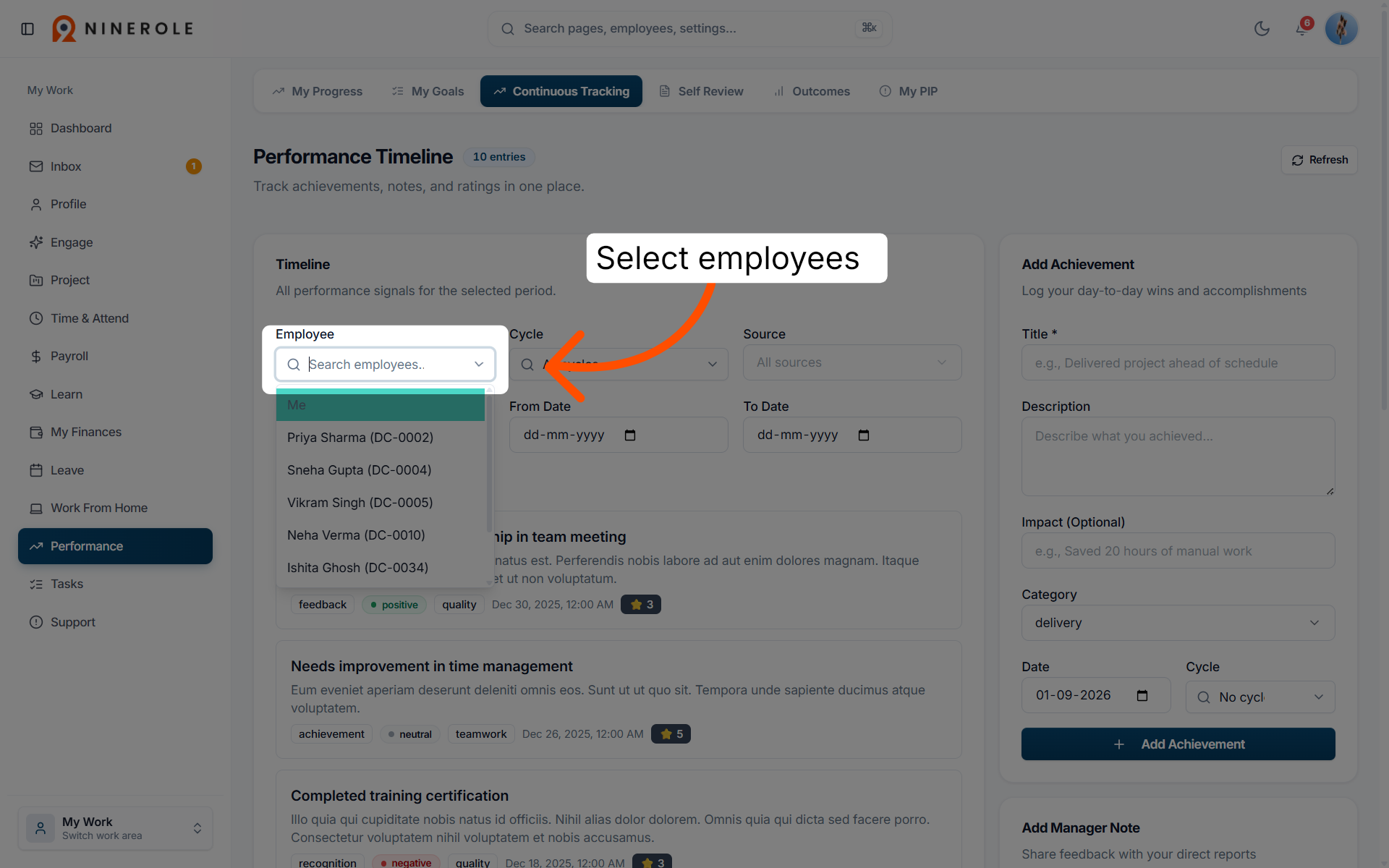Open Project in the sidebar
1389x868 pixels.
click(x=116, y=280)
